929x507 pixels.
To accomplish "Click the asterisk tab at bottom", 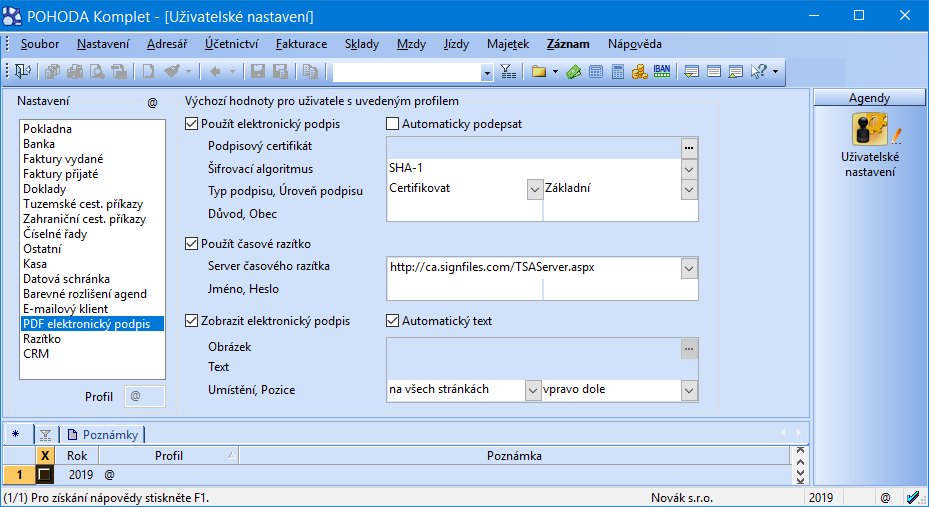I will 16,435.
